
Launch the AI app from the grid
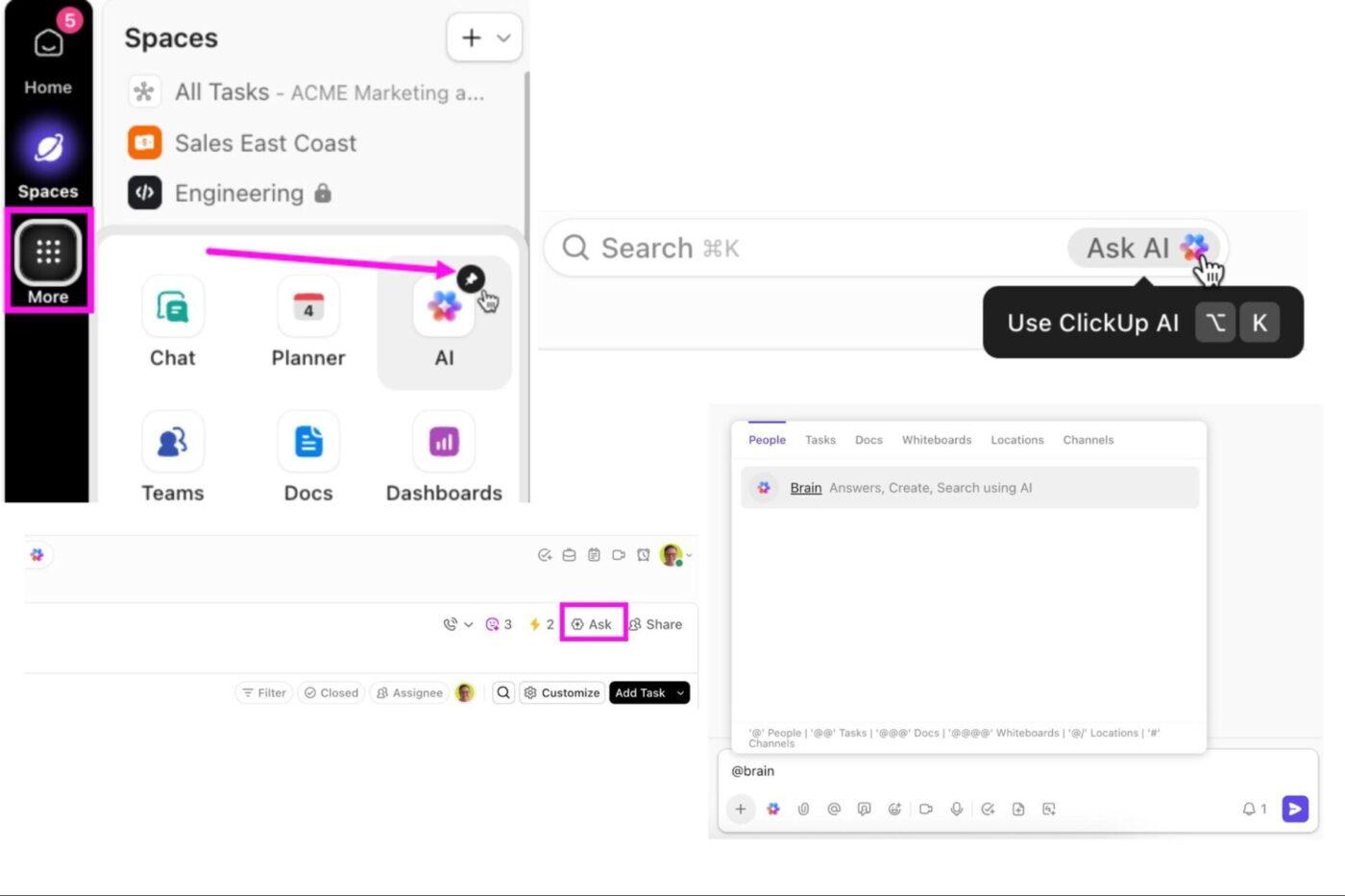[x=443, y=317]
